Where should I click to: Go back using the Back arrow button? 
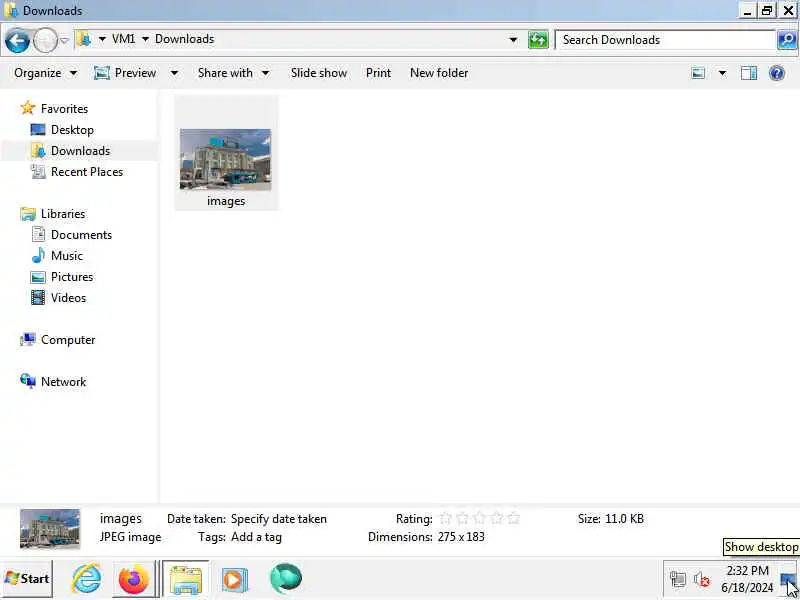[x=17, y=40]
